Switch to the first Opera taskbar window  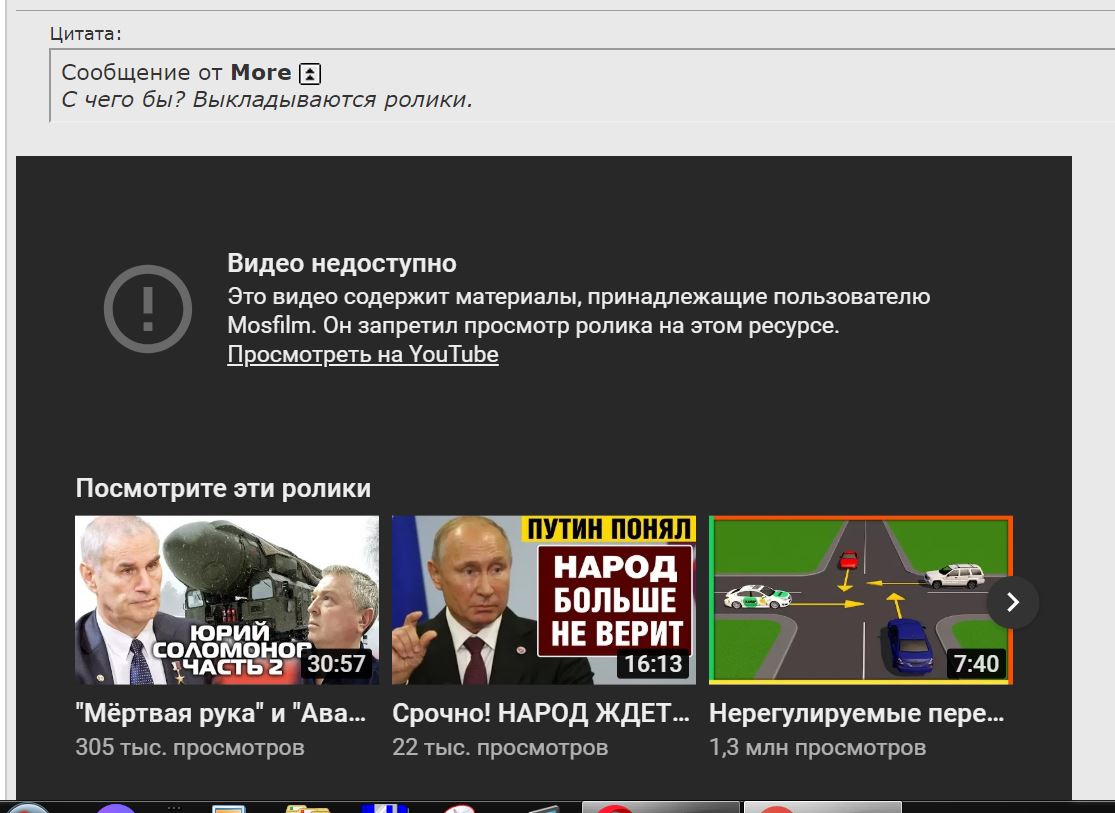(x=660, y=807)
